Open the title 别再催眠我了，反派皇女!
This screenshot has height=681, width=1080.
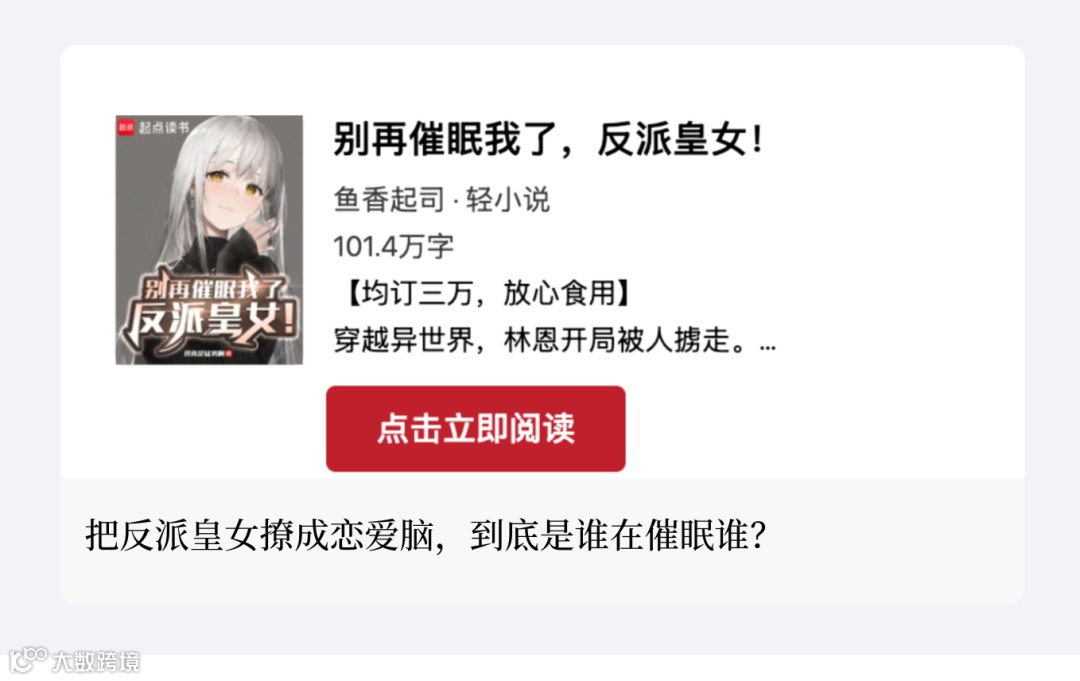(x=548, y=138)
